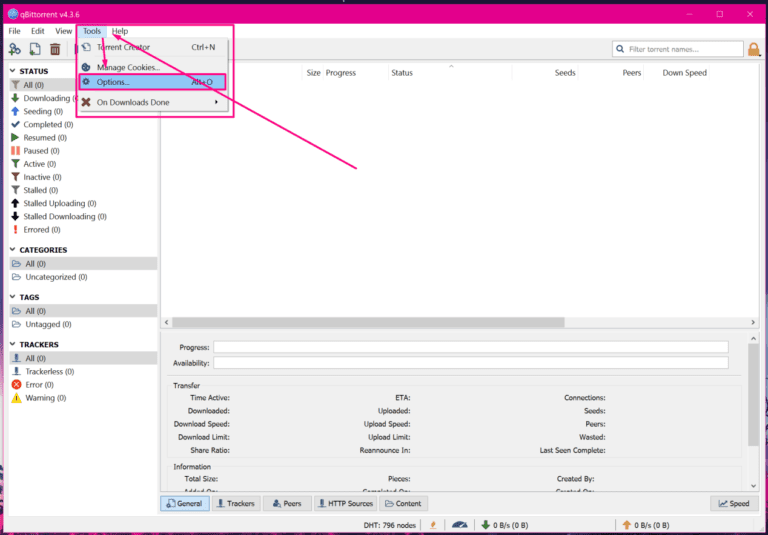Collapse the TAGS section

(x=13, y=297)
